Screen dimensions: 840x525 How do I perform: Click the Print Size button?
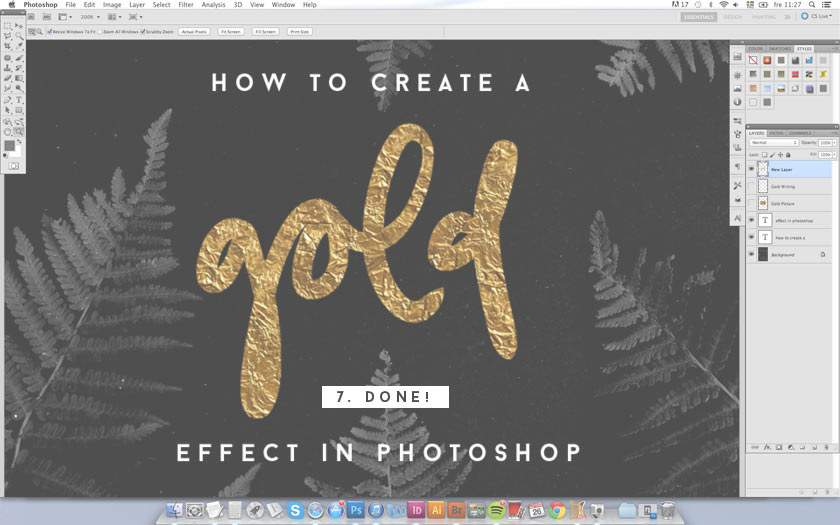(x=299, y=32)
